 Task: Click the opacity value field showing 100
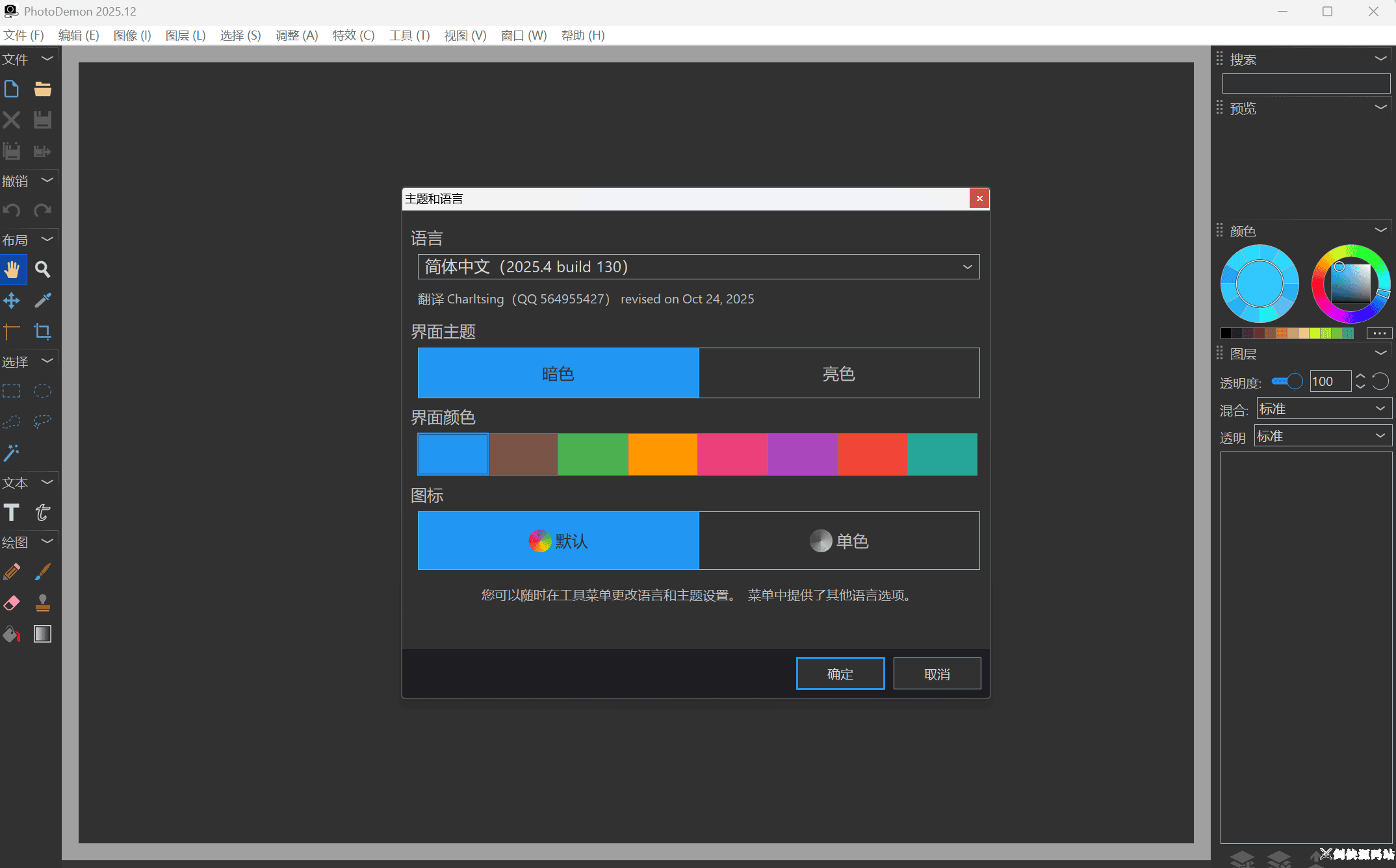tap(1330, 381)
